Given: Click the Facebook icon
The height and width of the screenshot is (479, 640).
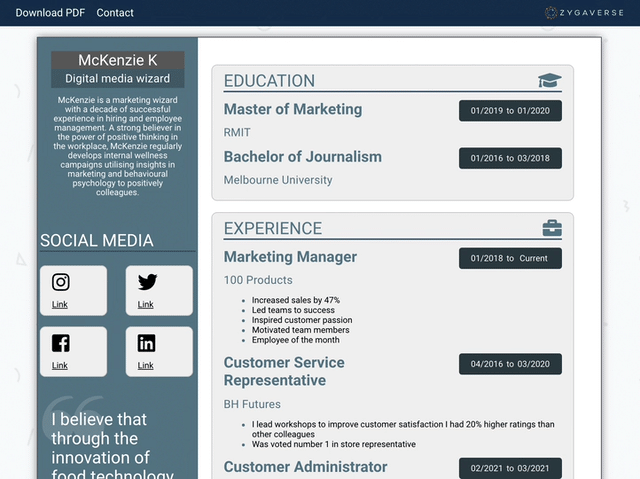Looking at the screenshot, I should point(61,344).
